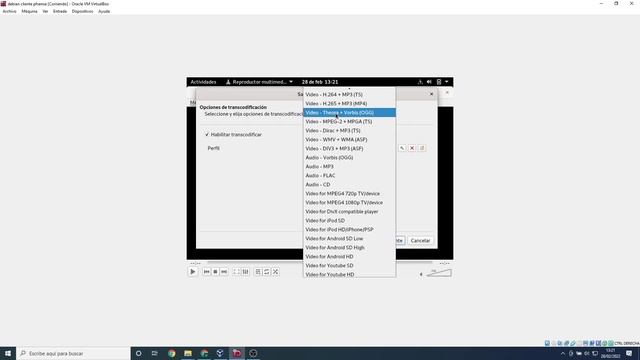Choose Video for iPod SD profile

349,220
